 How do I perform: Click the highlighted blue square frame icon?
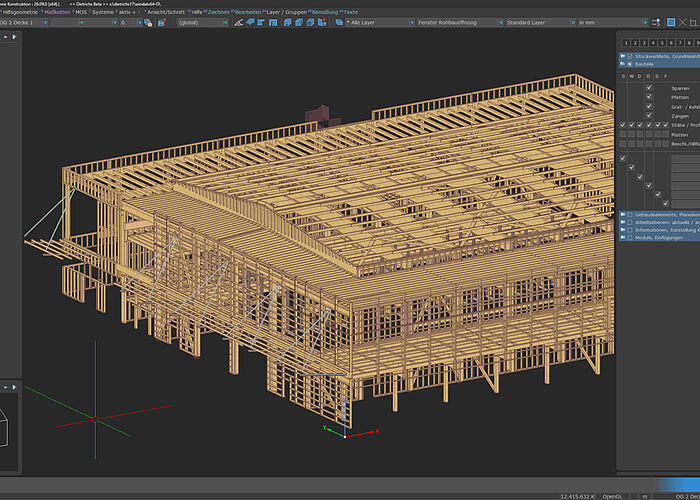pyautogui.click(x=671, y=22)
